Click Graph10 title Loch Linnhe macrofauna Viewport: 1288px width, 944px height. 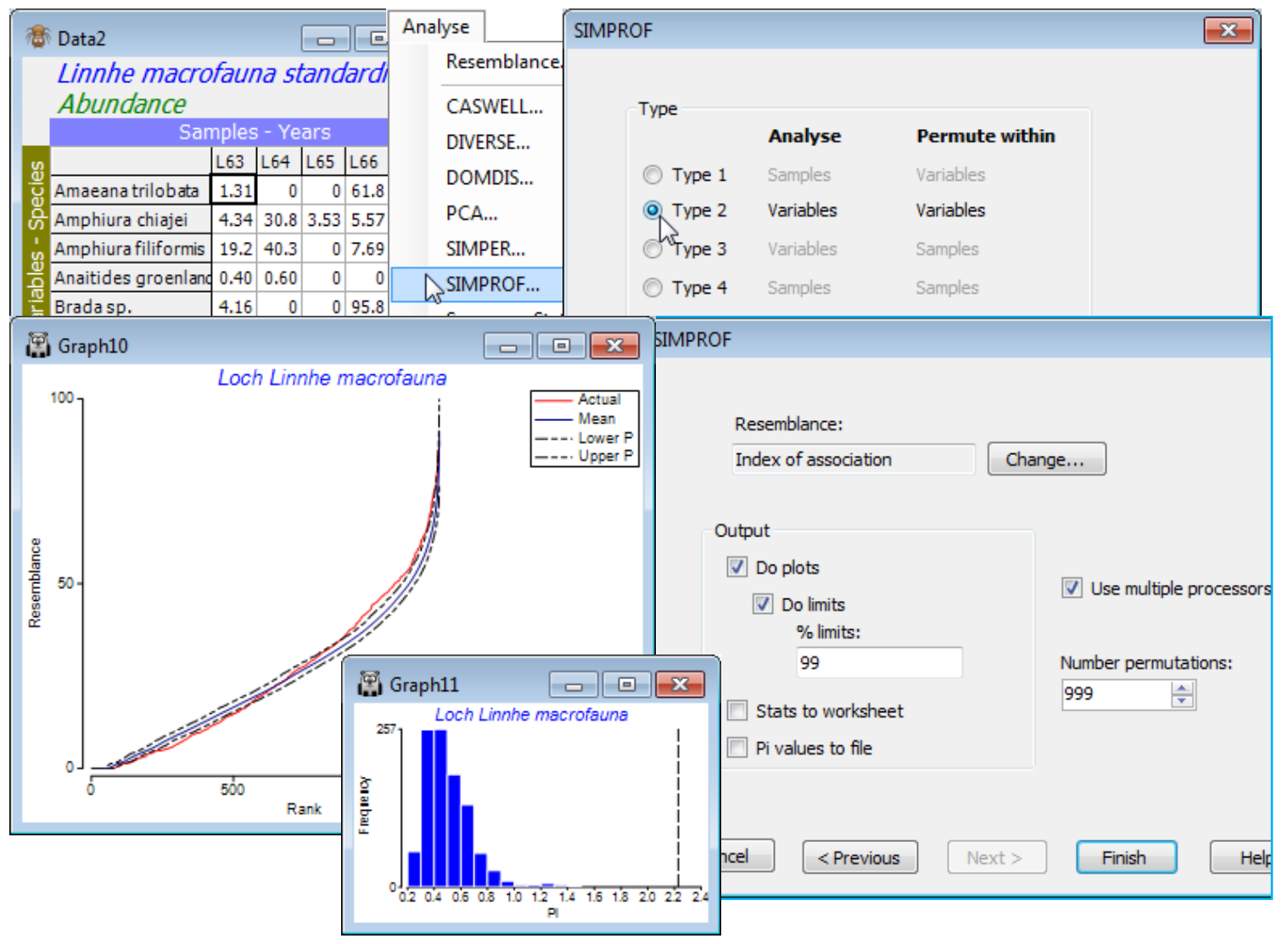(332, 378)
